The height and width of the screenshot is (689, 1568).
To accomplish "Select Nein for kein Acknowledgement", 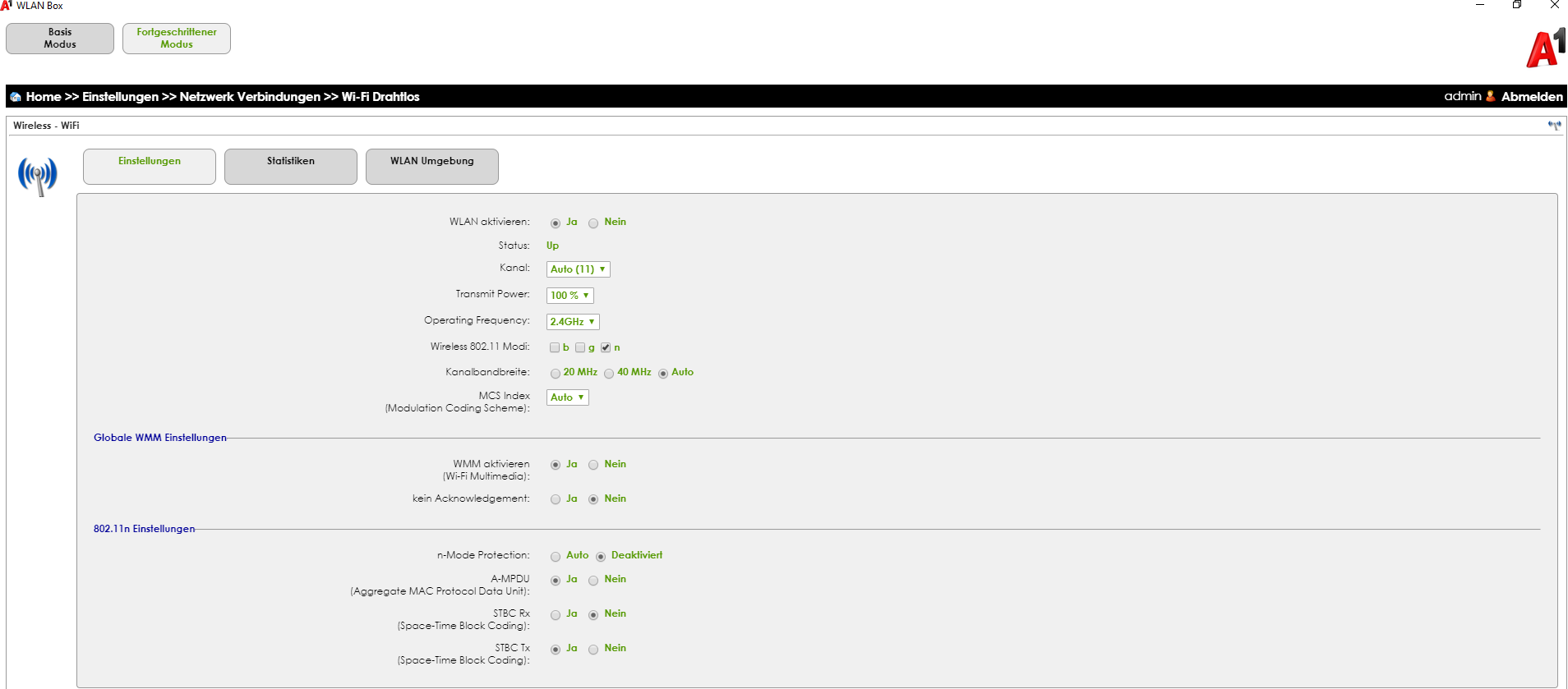I will point(593,499).
